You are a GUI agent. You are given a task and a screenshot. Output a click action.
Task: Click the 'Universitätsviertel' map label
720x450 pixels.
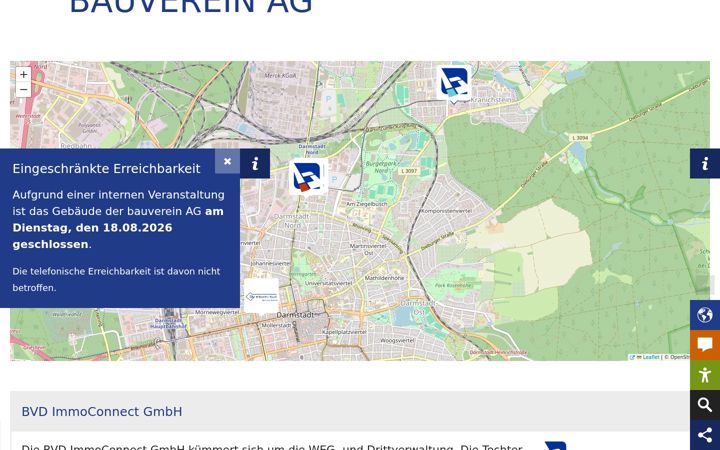[329, 283]
